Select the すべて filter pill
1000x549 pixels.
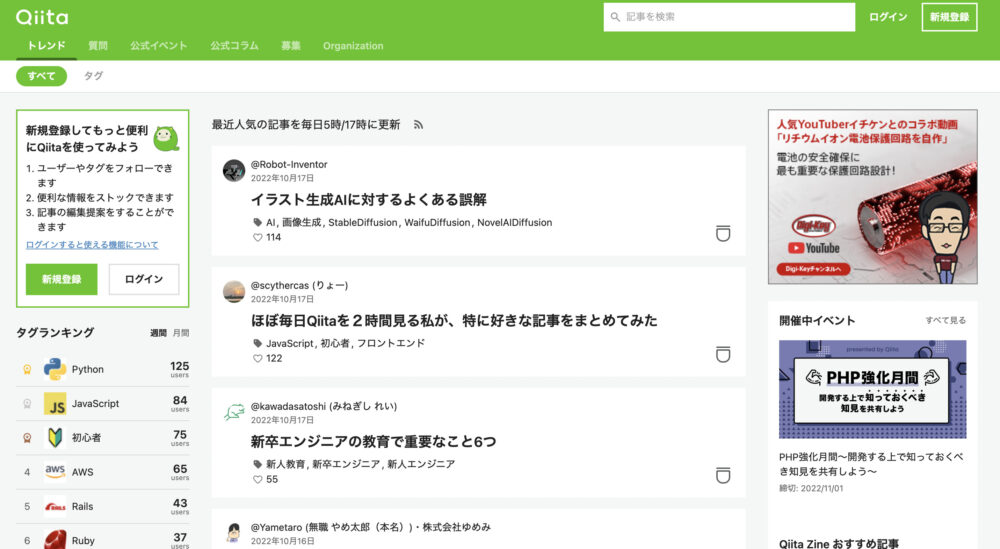pyautogui.click(x=41, y=76)
